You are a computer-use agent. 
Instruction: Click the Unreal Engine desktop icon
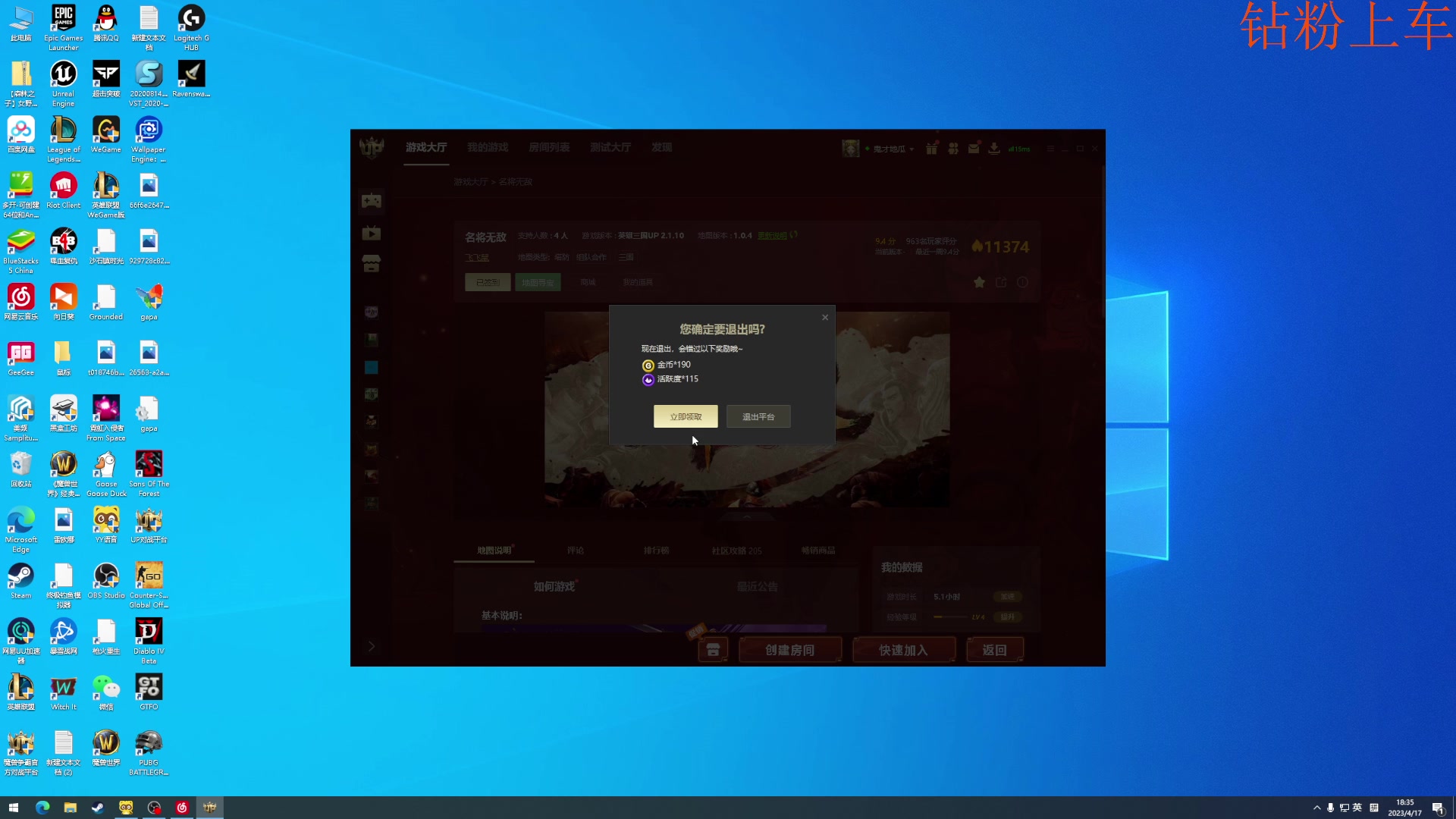coord(64,84)
